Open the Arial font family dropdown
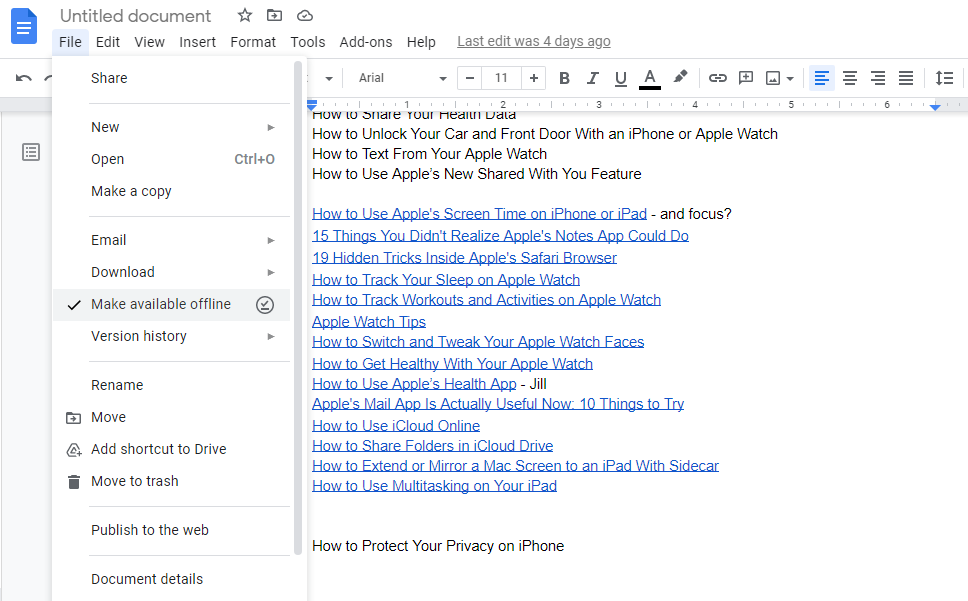 [x=400, y=77]
